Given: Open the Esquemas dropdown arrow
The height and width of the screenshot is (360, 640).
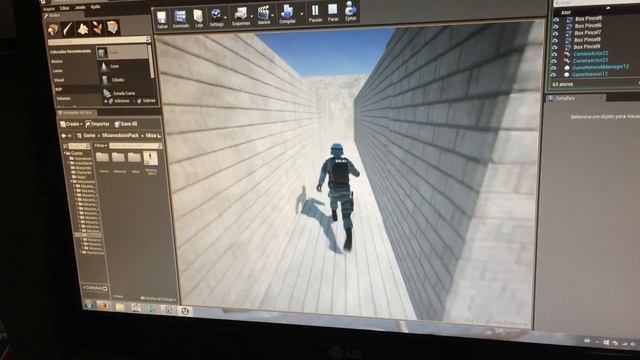Looking at the screenshot, I should tap(252, 17).
